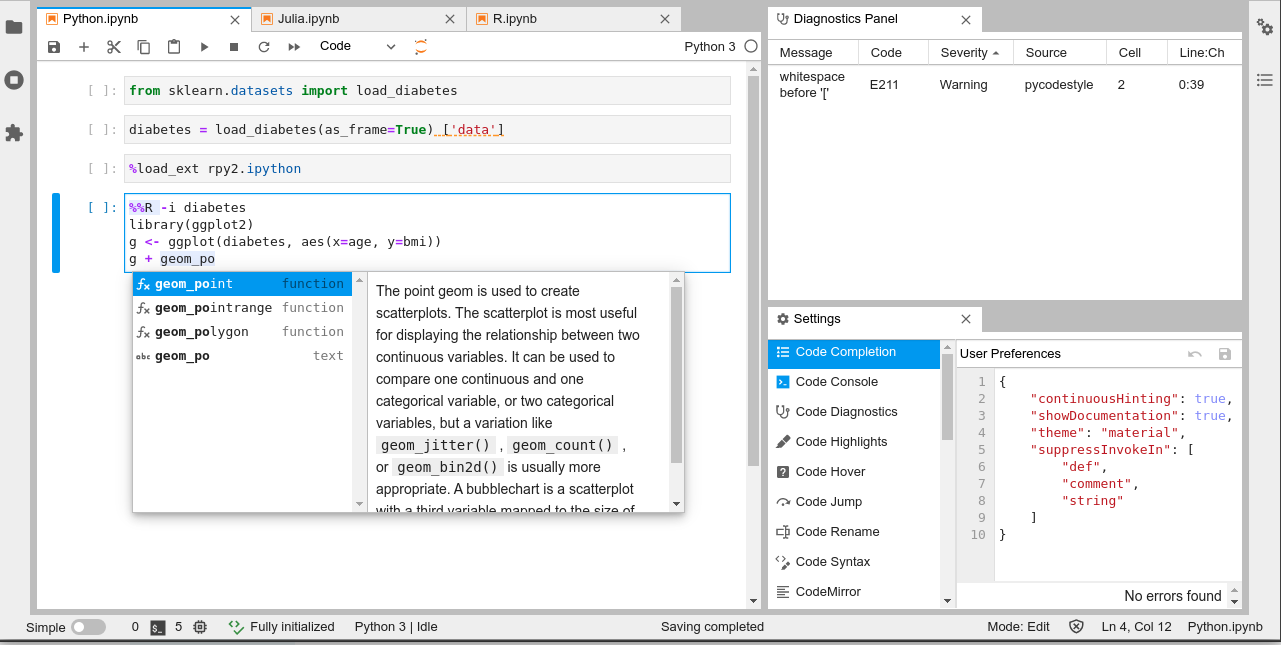The width and height of the screenshot is (1281, 645).
Task: Click the Python 3 kernel name button
Action: [x=710, y=46]
